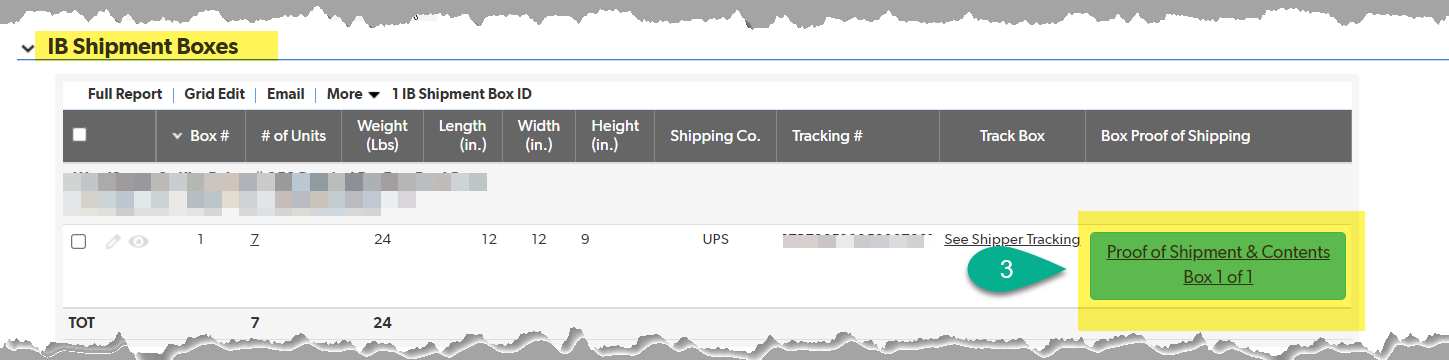Image resolution: width=1449 pixels, height=360 pixels.
Task: Open See Shipper Tracking link
Action: tap(1012, 240)
